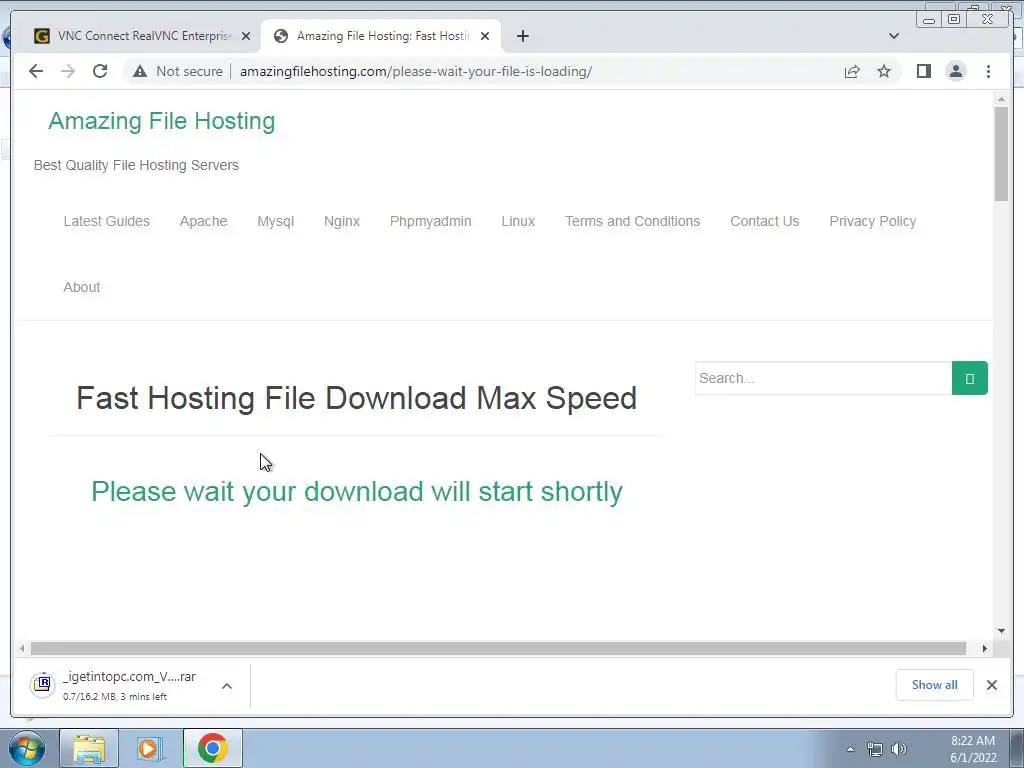Click the Chrome taskbar icon
Screen dimensions: 1024x768
coord(212,748)
